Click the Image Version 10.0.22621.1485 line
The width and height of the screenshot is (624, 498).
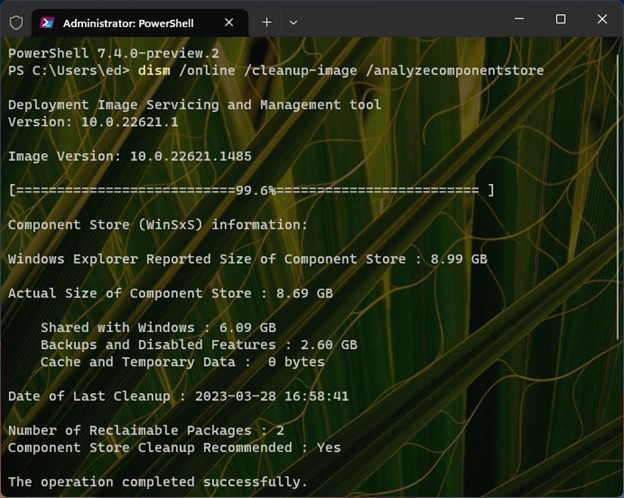(130, 156)
